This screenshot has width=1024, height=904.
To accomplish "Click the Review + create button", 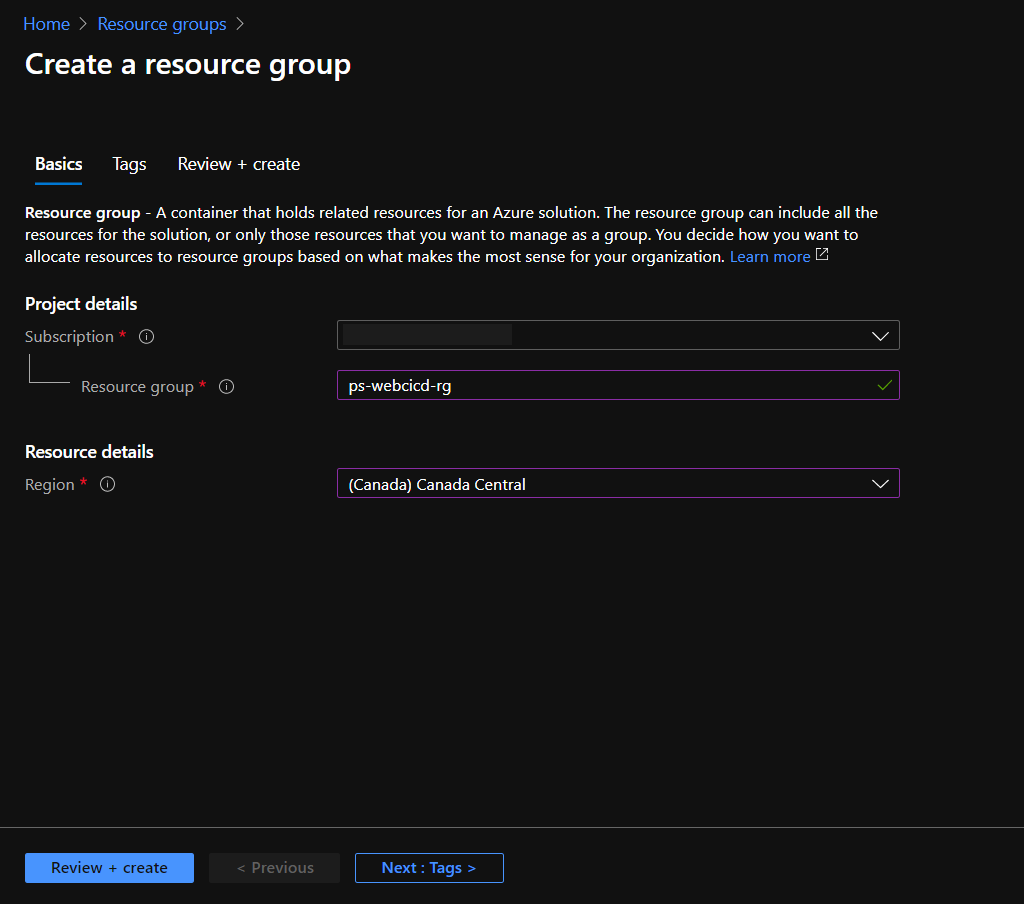I will 109,868.
